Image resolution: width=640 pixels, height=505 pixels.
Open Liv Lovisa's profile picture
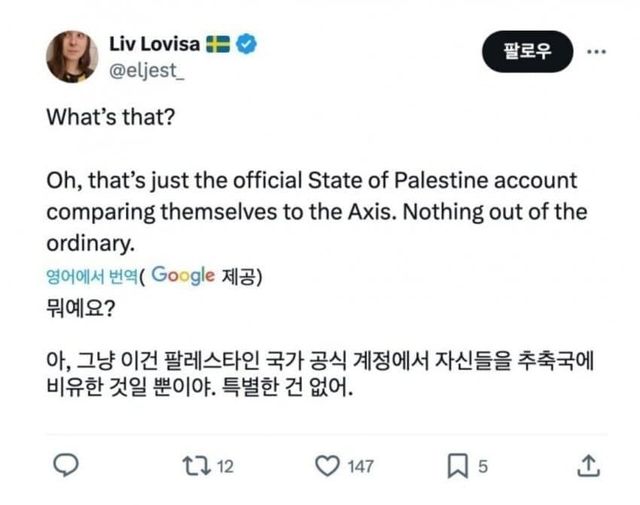click(x=72, y=57)
